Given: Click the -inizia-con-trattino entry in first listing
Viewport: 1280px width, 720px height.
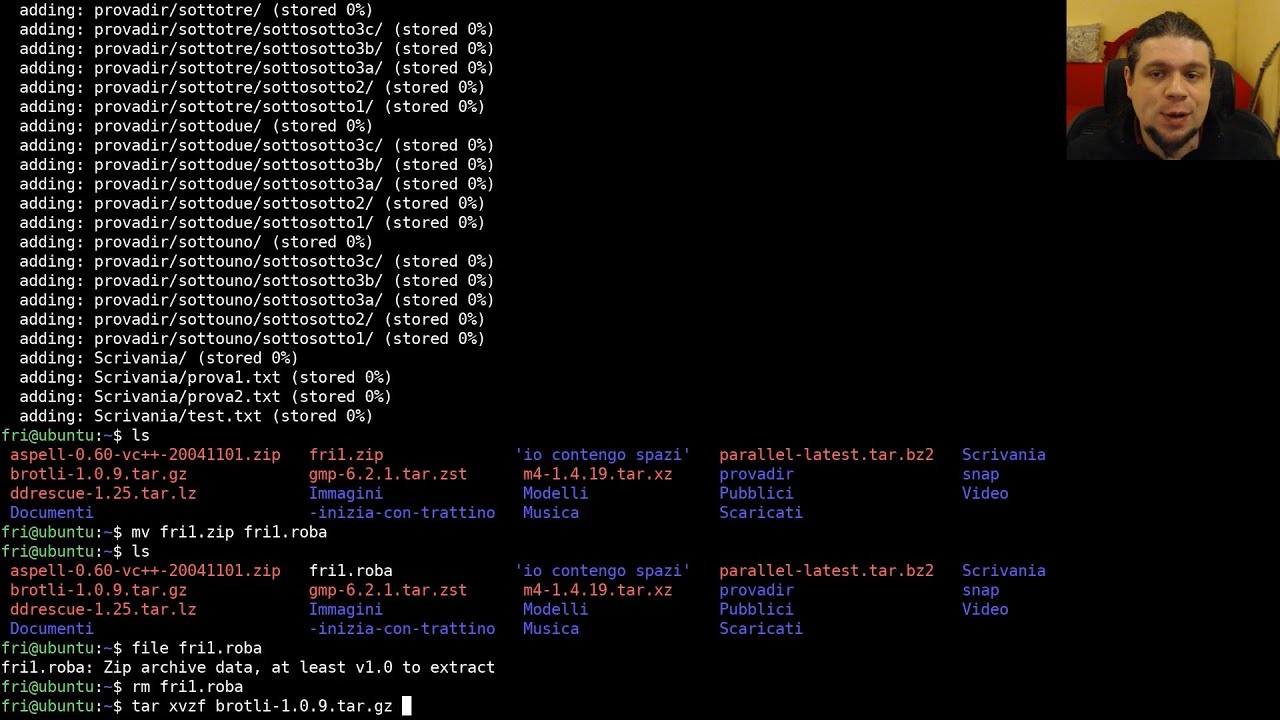Looking at the screenshot, I should (402, 513).
